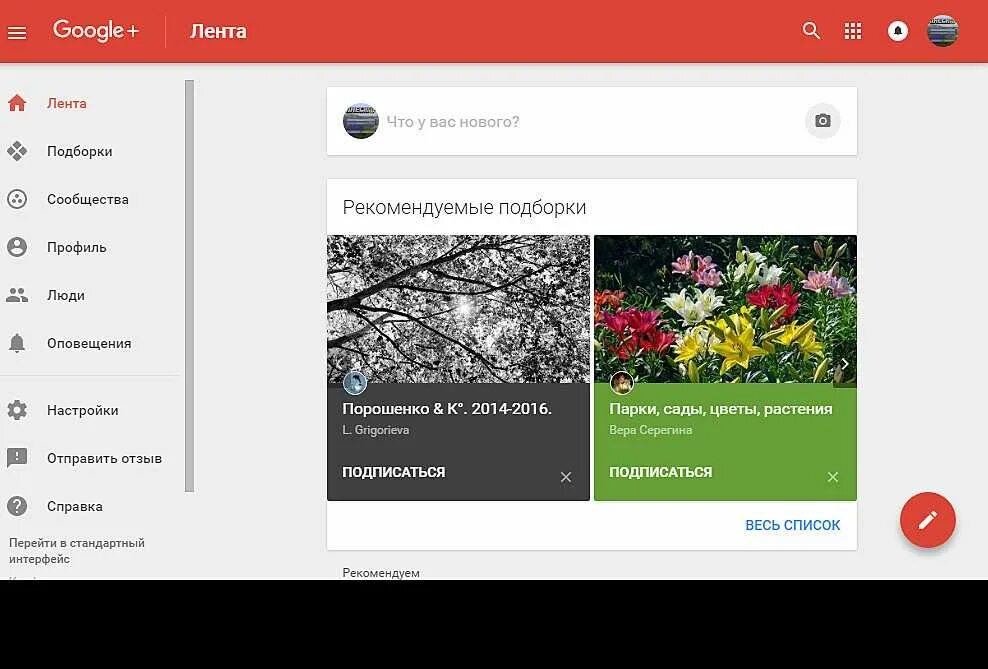This screenshot has height=669, width=988.
Task: Select Оповещения in the sidebar
Action: pos(89,343)
